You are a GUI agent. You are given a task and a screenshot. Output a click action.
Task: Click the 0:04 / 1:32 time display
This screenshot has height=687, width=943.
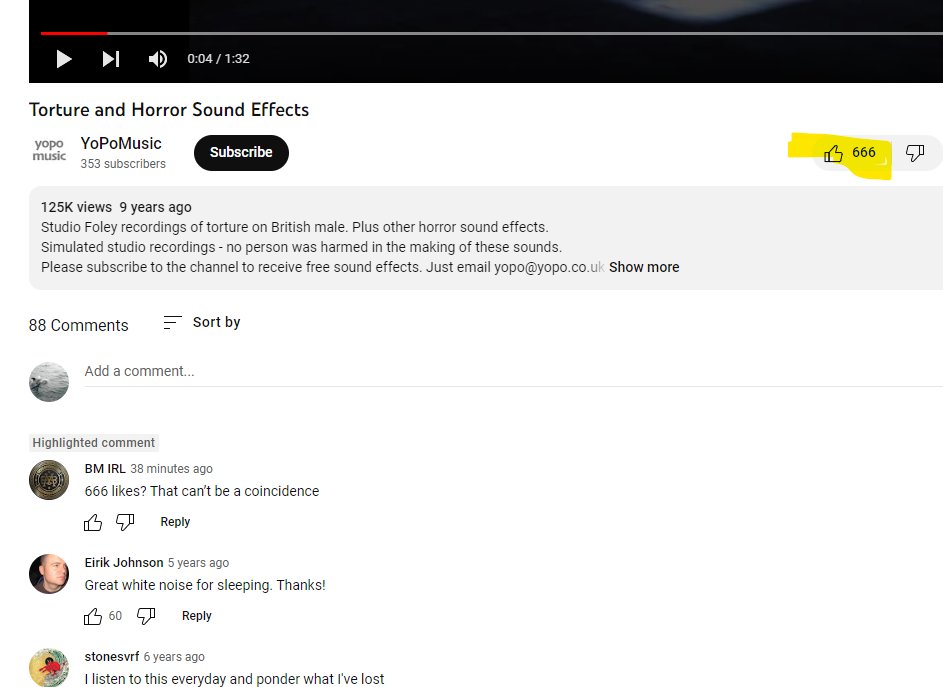pyautogui.click(x=218, y=59)
